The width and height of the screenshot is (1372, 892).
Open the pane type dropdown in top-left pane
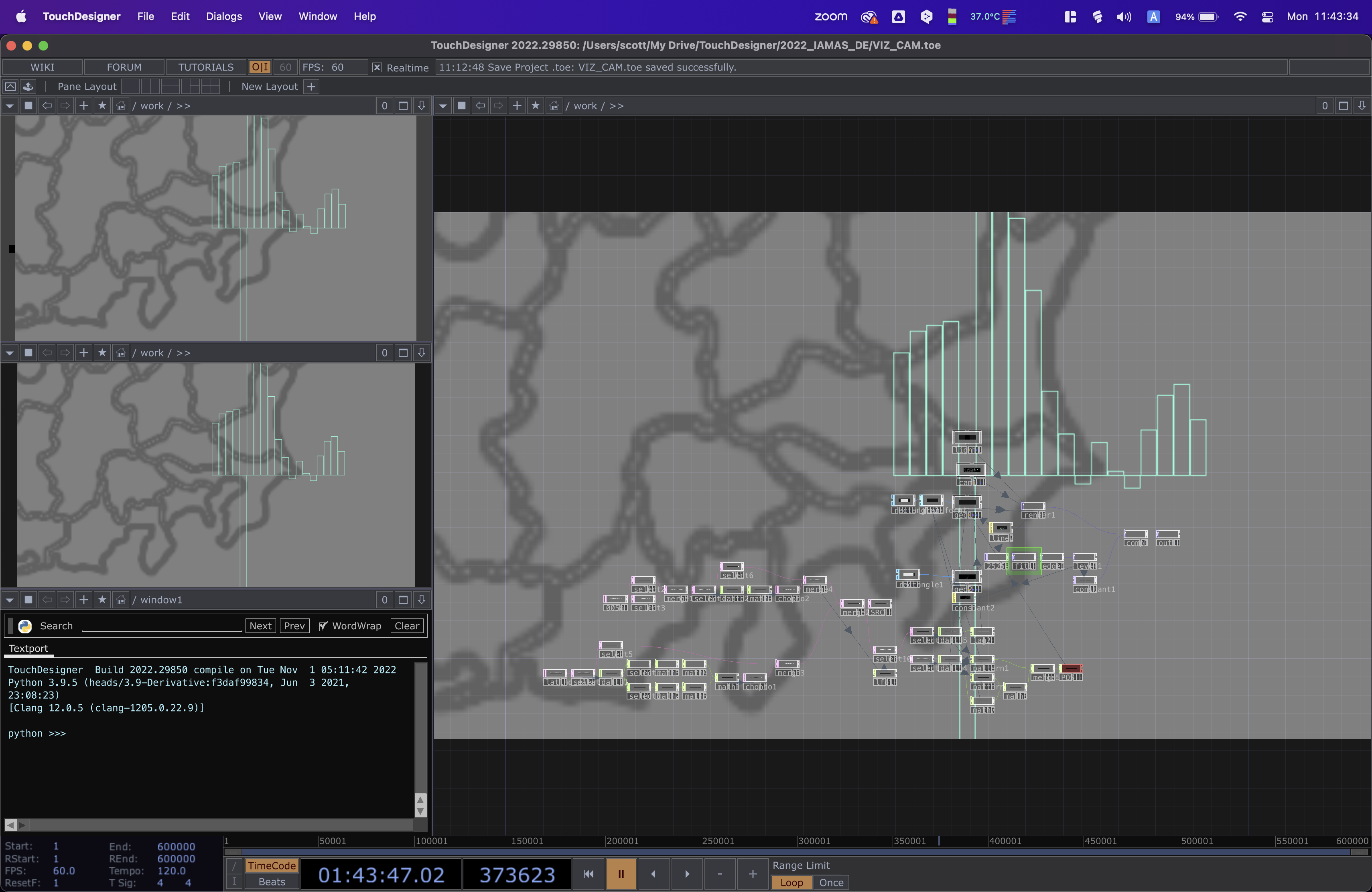point(10,105)
